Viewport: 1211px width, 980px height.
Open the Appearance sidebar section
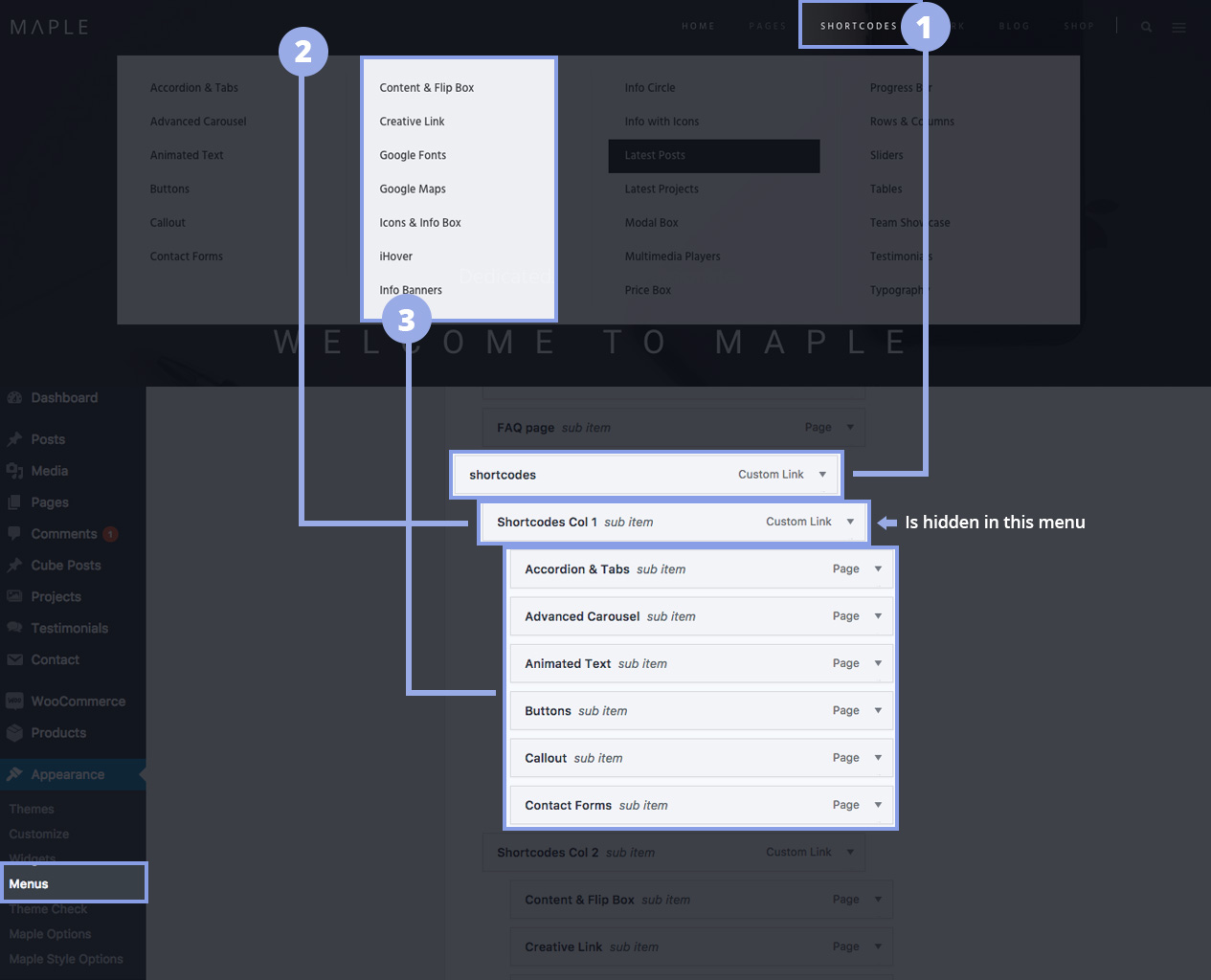coord(67,774)
